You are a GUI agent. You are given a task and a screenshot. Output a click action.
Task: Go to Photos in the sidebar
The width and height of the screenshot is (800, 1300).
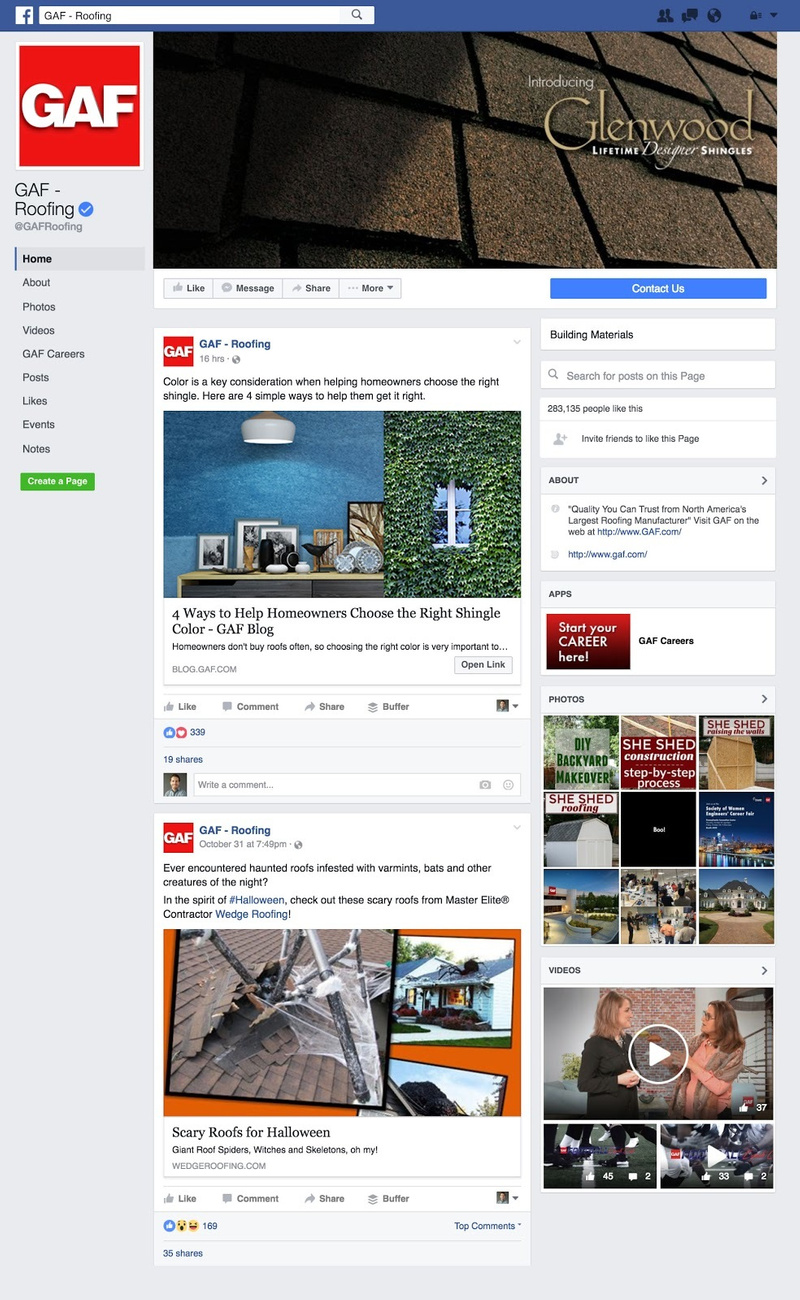tap(39, 307)
